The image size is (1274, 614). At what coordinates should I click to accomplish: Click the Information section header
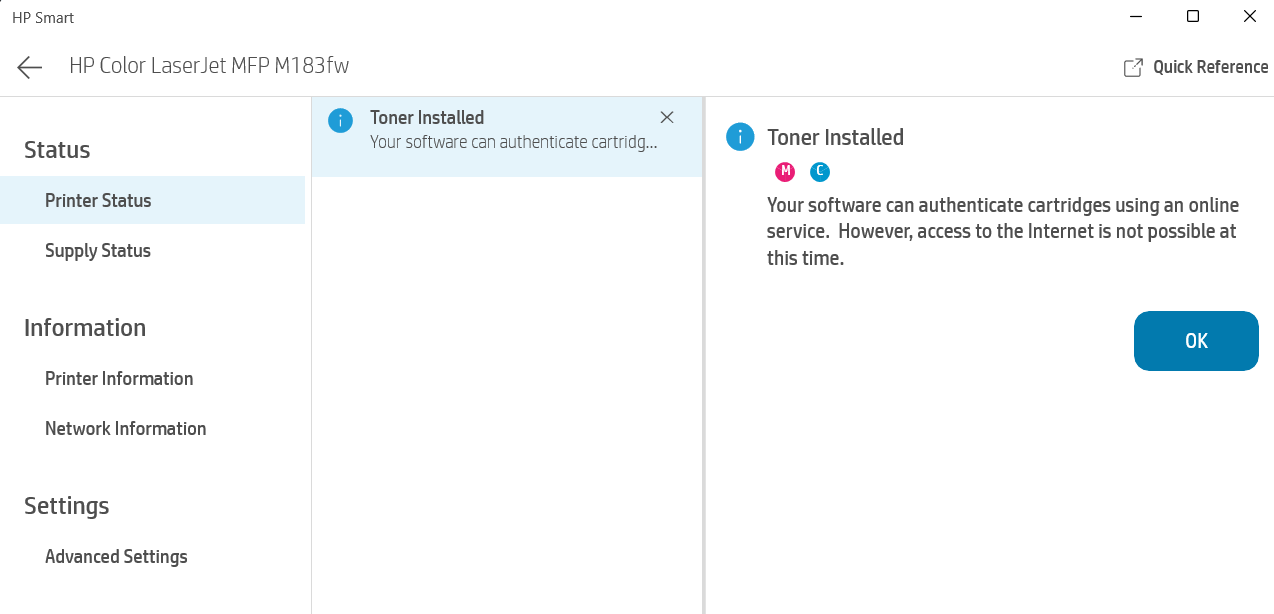85,327
